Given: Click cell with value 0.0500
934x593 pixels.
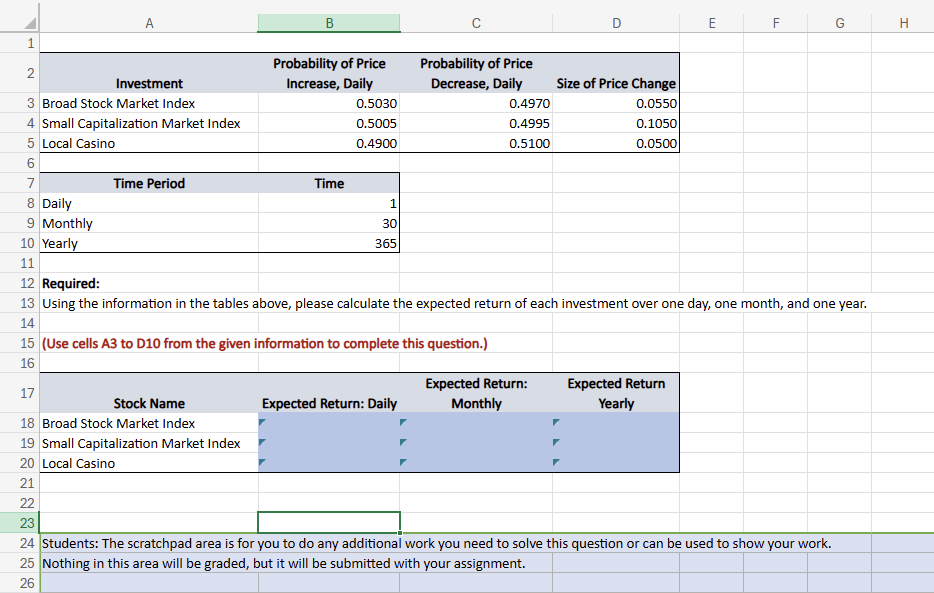Looking at the screenshot, I should coord(616,143).
